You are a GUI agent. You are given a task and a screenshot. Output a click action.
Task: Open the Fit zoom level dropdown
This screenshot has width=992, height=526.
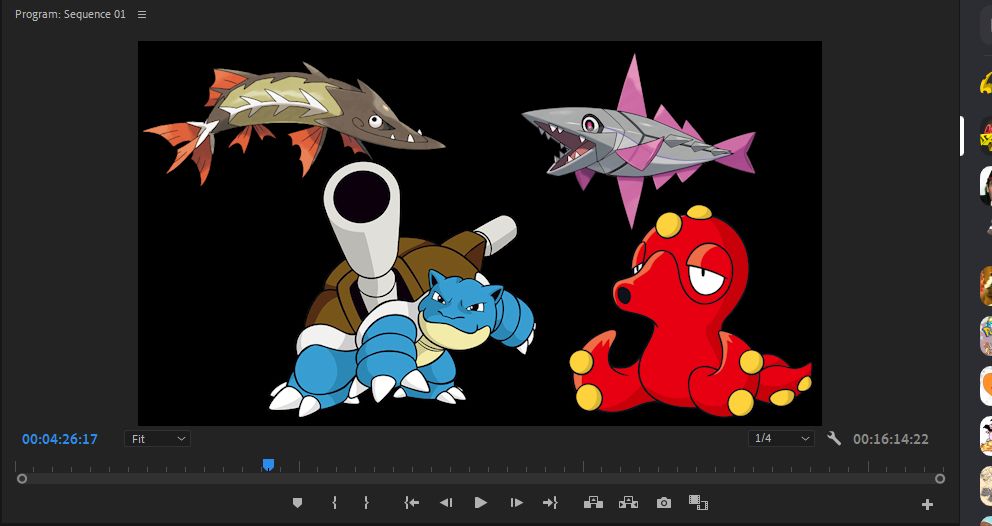pyautogui.click(x=157, y=439)
